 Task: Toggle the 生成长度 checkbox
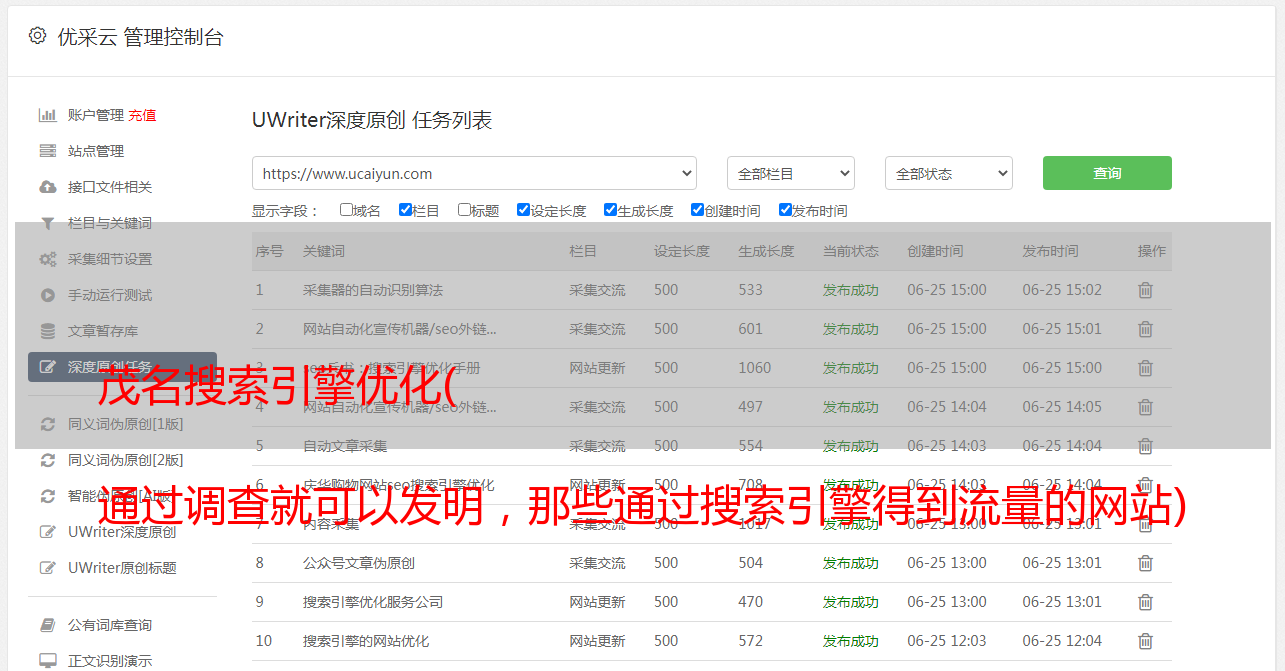[x=610, y=210]
